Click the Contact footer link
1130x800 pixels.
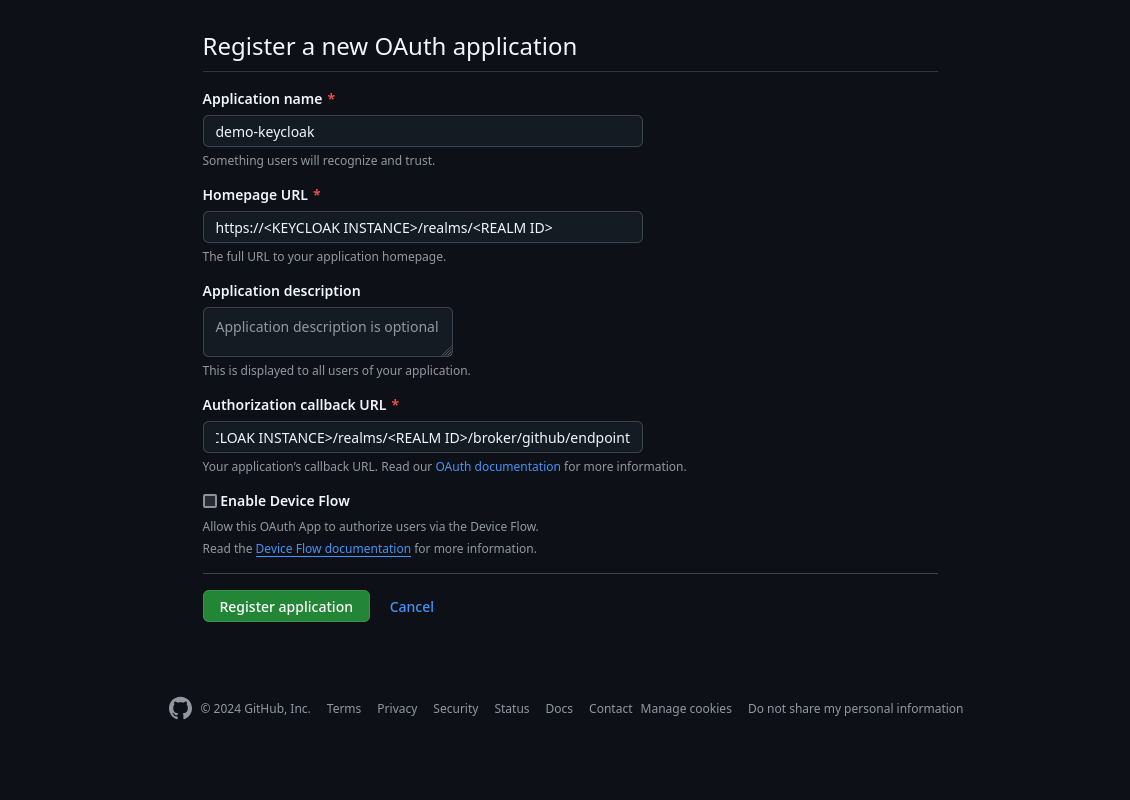(610, 708)
